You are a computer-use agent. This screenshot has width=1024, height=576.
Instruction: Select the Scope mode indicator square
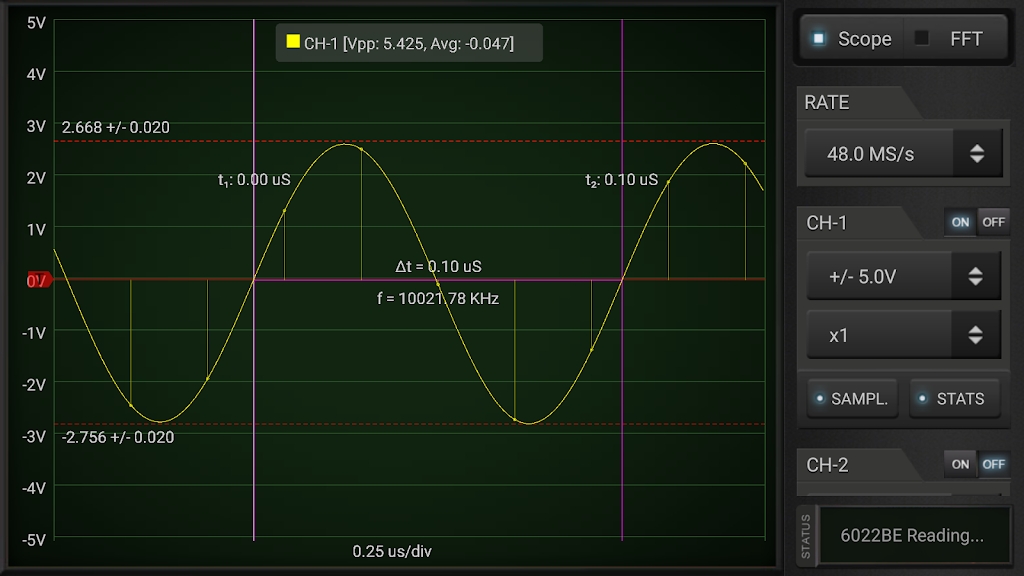(819, 39)
